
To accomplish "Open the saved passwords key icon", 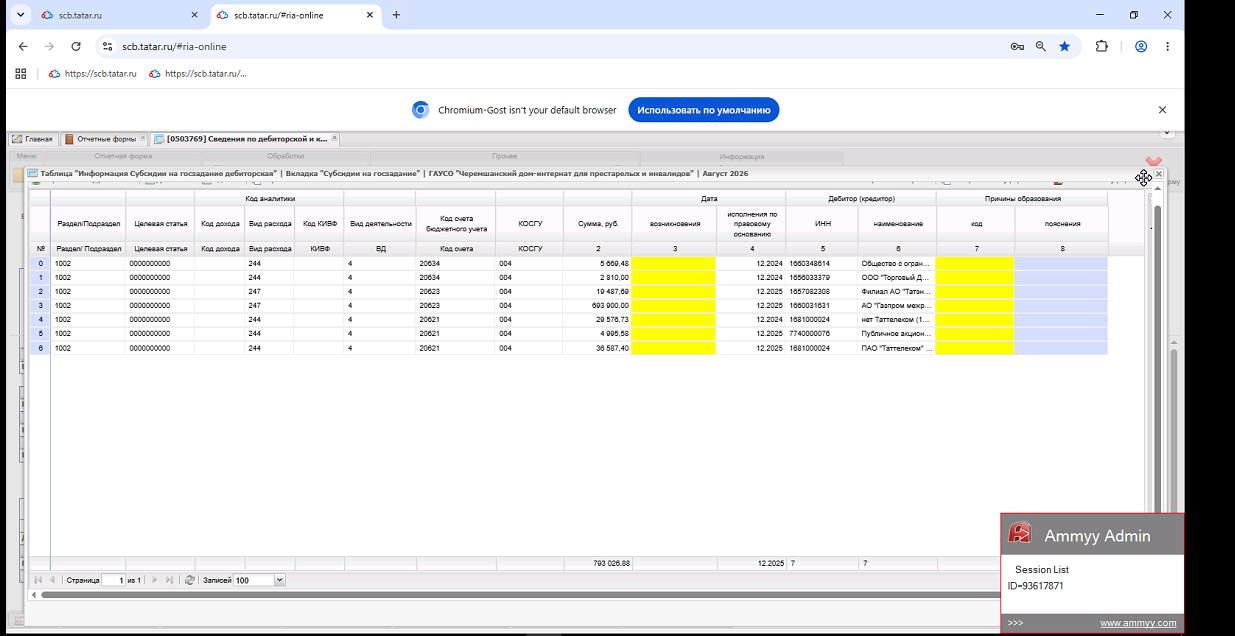I will point(1017,46).
